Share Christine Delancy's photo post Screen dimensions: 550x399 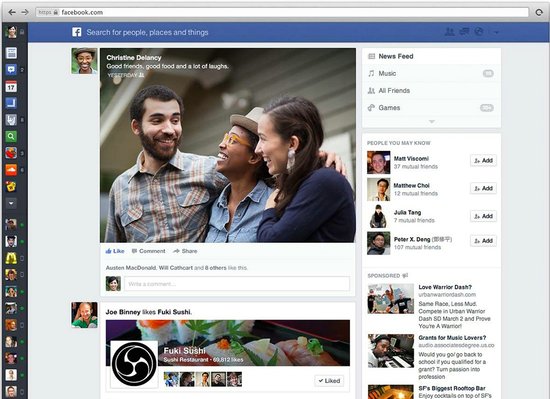[x=185, y=251]
